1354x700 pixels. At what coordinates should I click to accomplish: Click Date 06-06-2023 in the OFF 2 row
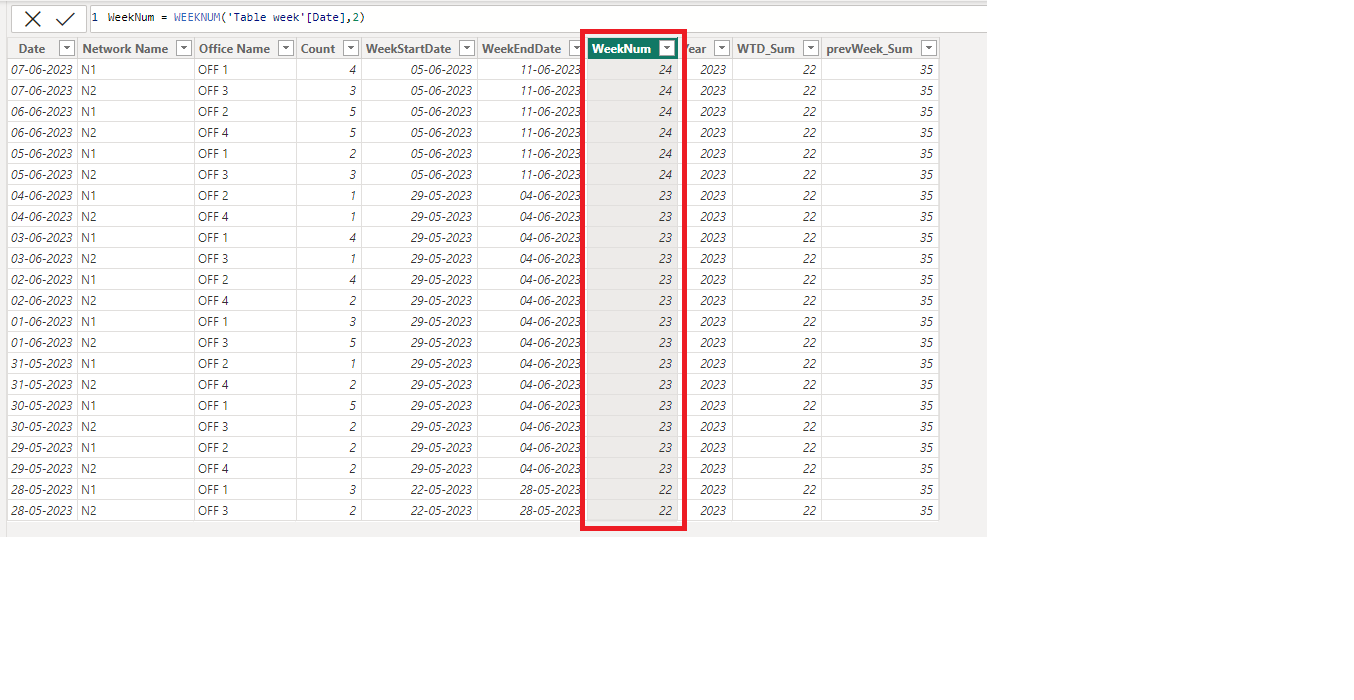tap(41, 111)
